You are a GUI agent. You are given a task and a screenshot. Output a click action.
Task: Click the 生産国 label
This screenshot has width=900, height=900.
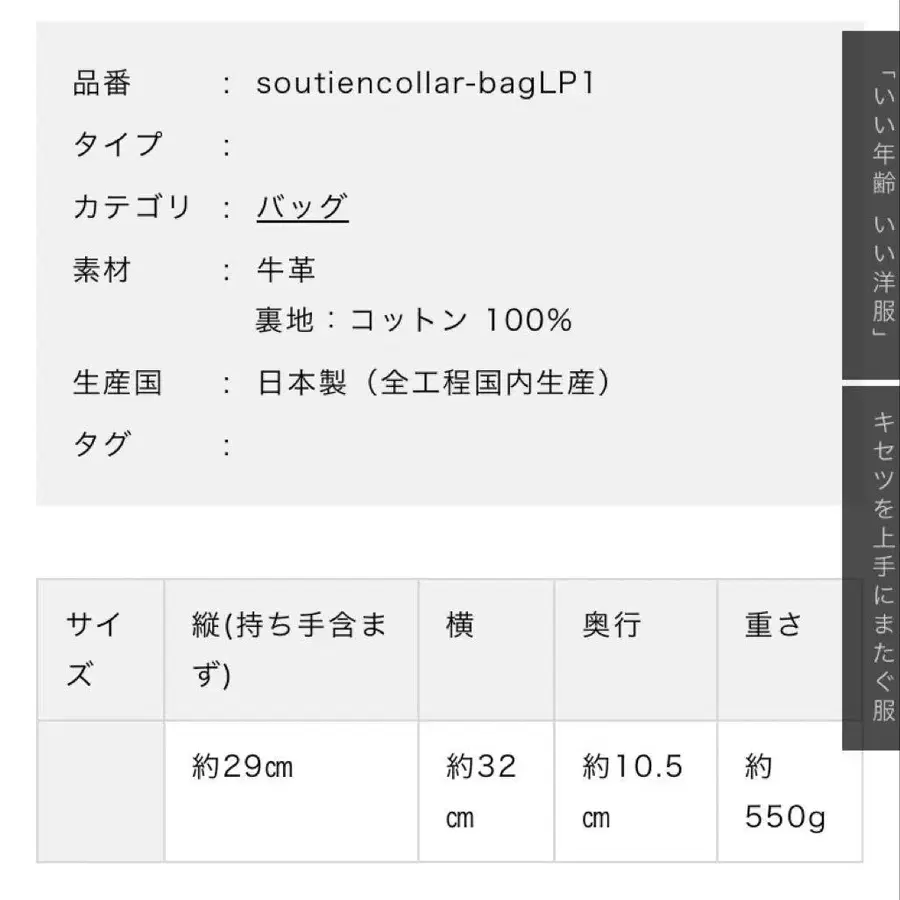pyautogui.click(x=117, y=383)
